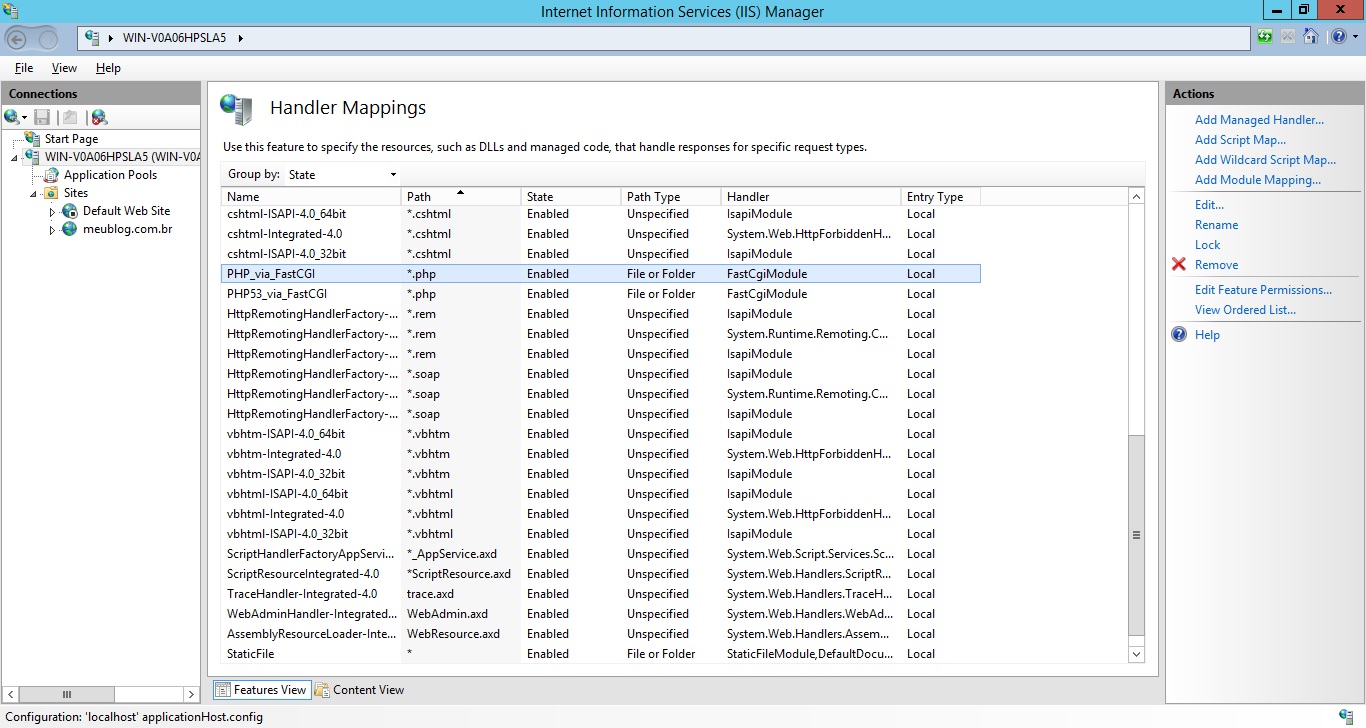Click the Delete Connection globe icon with red x
Image resolution: width=1366 pixels, height=728 pixels.
(x=98, y=117)
